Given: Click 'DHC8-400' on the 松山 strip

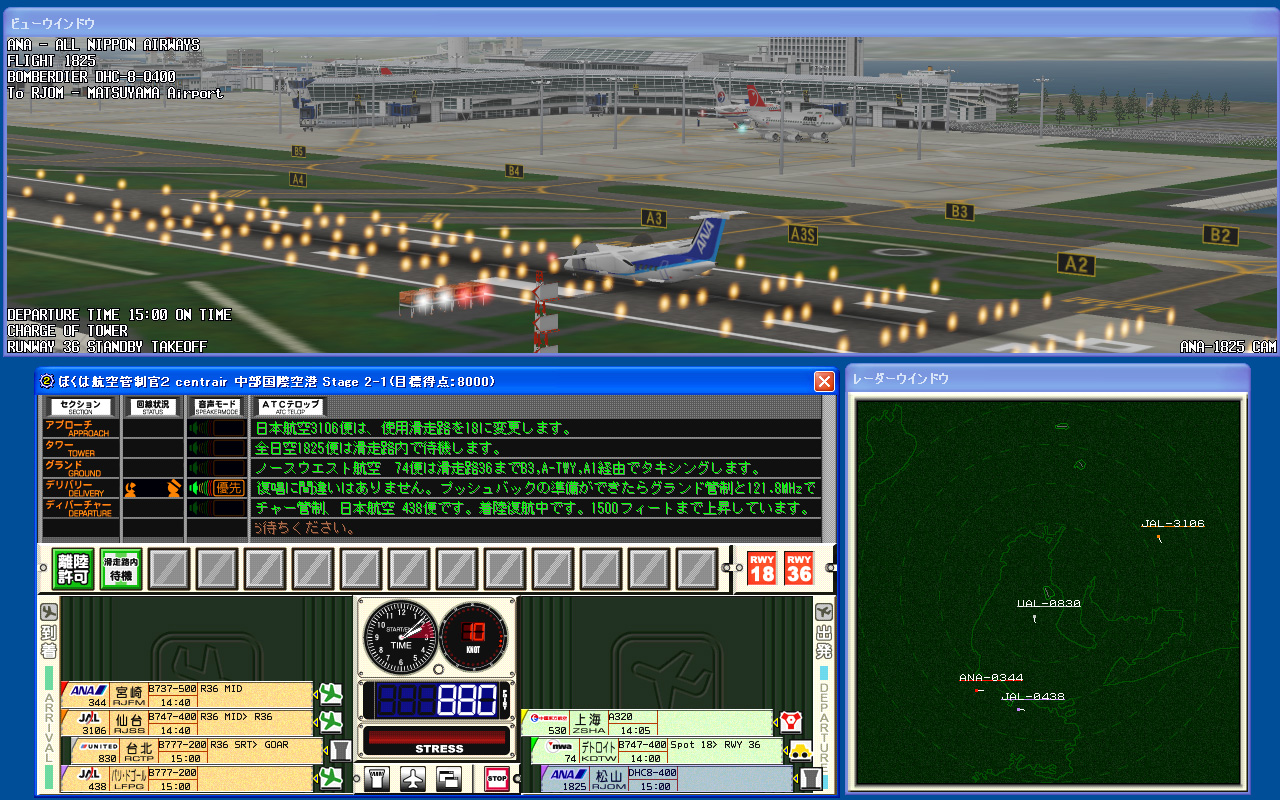Looking at the screenshot, I should tap(653, 773).
